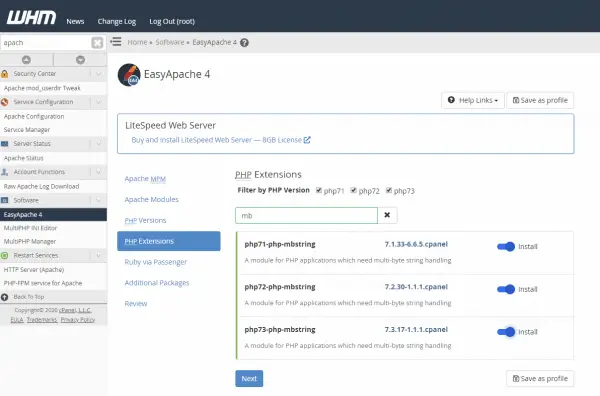Collapse the Restart Services section chevron
600x396 pixels.
pos(98,256)
